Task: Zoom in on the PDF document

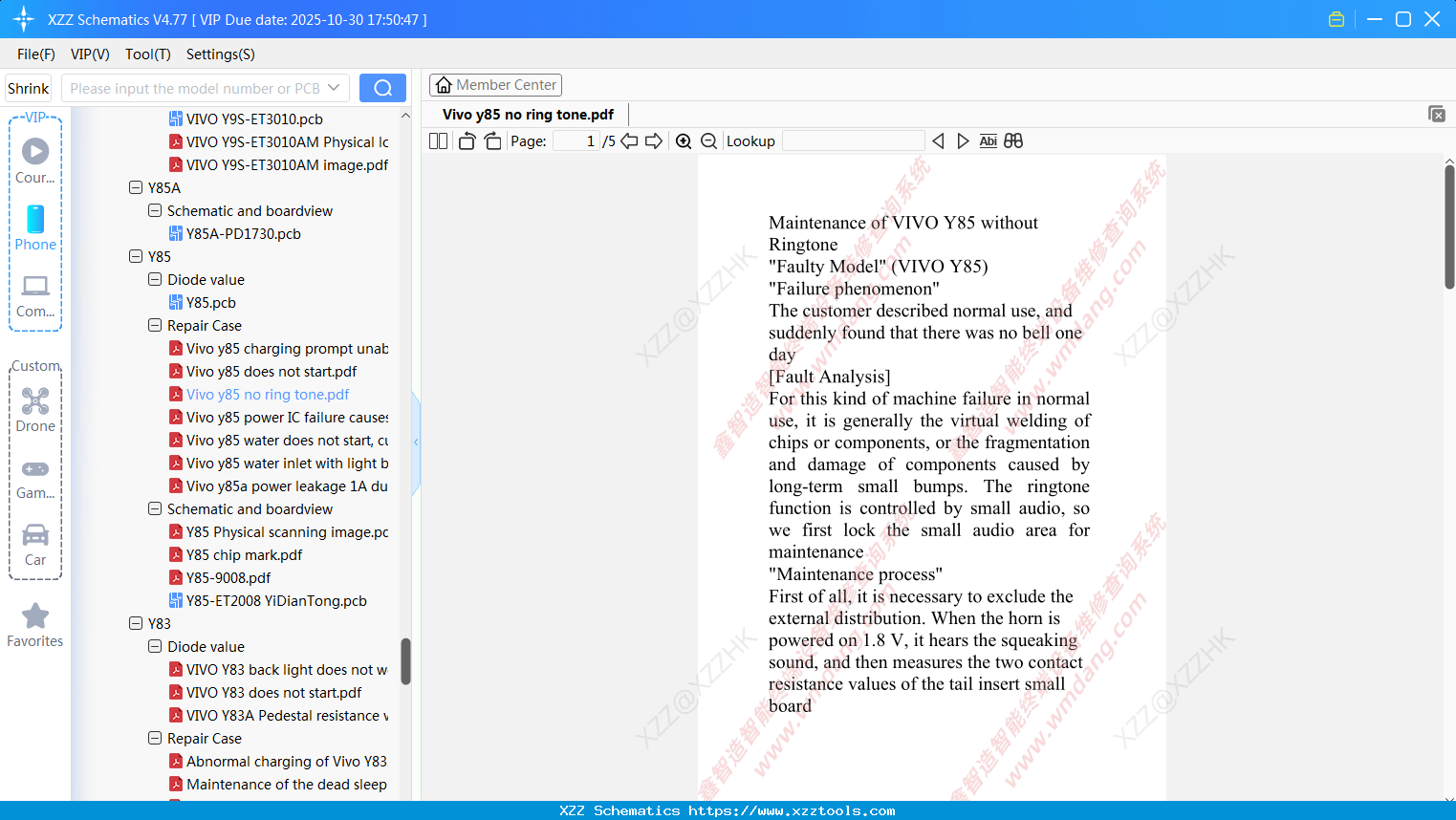Action: pyautogui.click(x=684, y=141)
